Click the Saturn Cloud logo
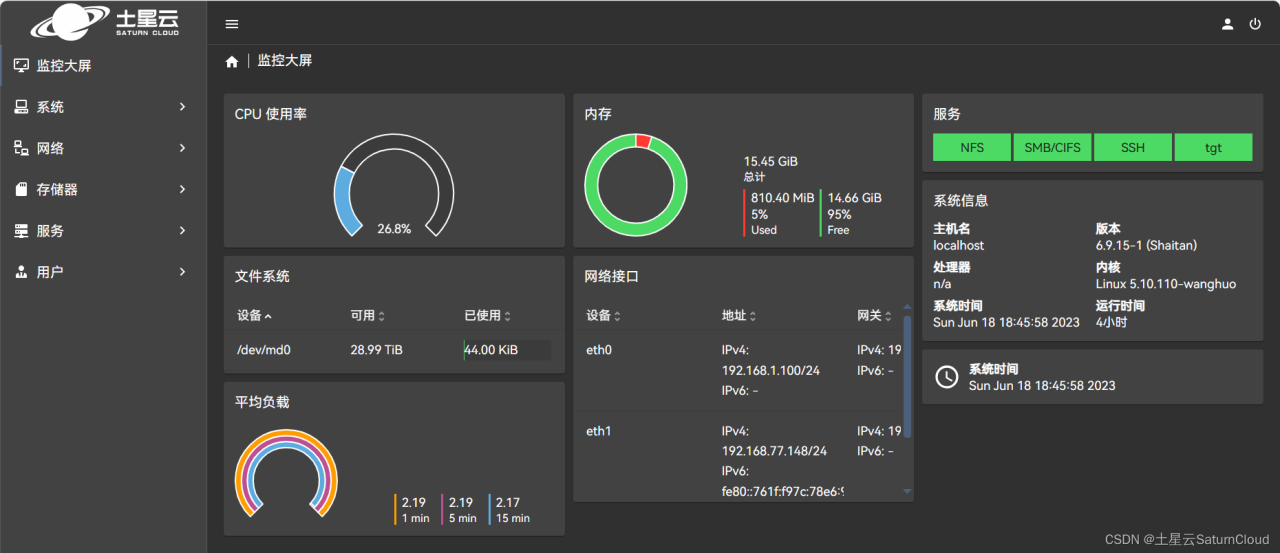The height and width of the screenshot is (553, 1280). [x=104, y=21]
